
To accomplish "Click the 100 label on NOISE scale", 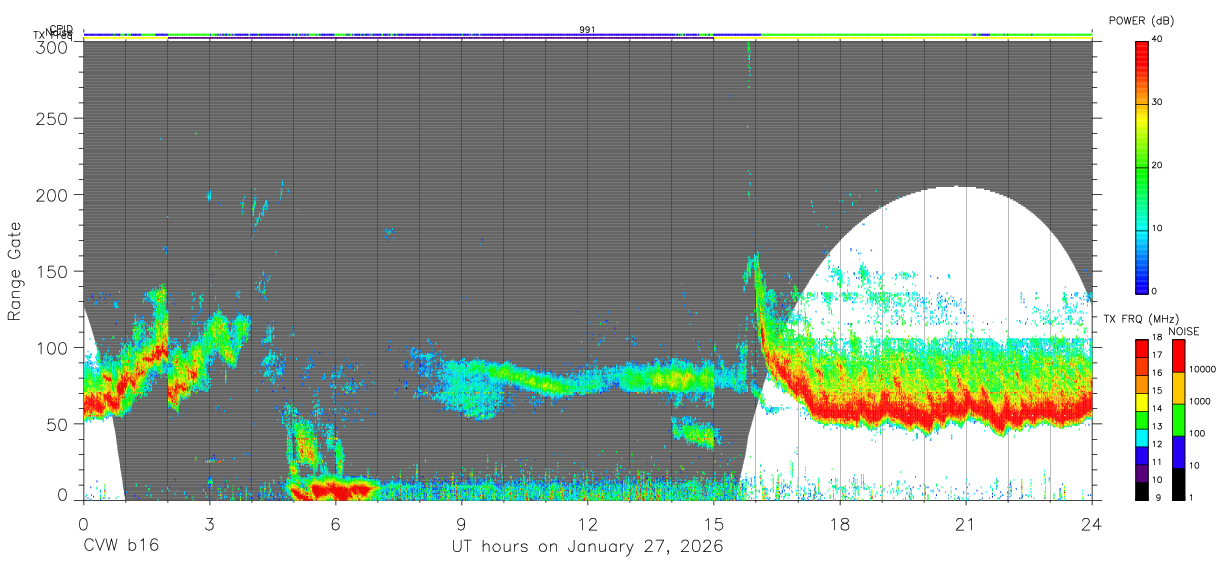I will point(1196,433).
